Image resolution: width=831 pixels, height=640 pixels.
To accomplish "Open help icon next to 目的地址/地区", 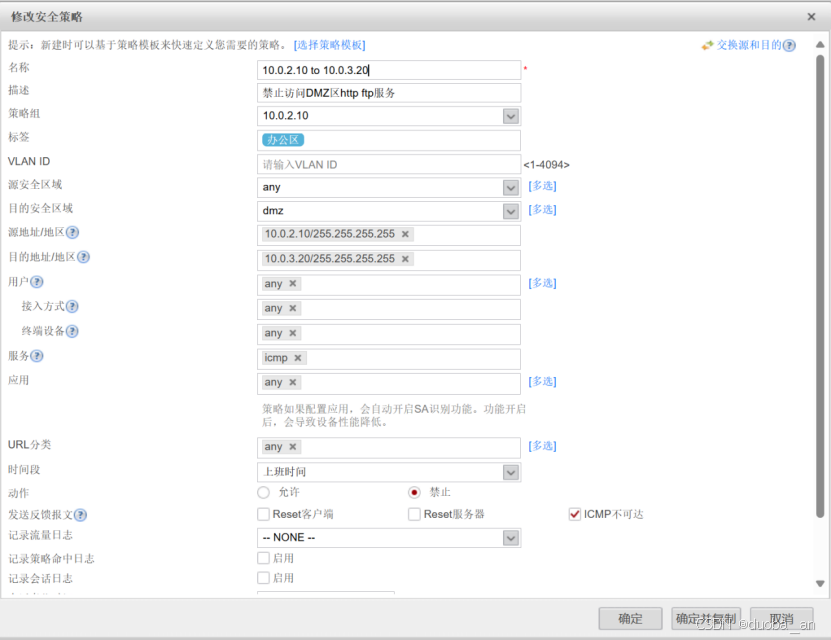I will click(83, 257).
